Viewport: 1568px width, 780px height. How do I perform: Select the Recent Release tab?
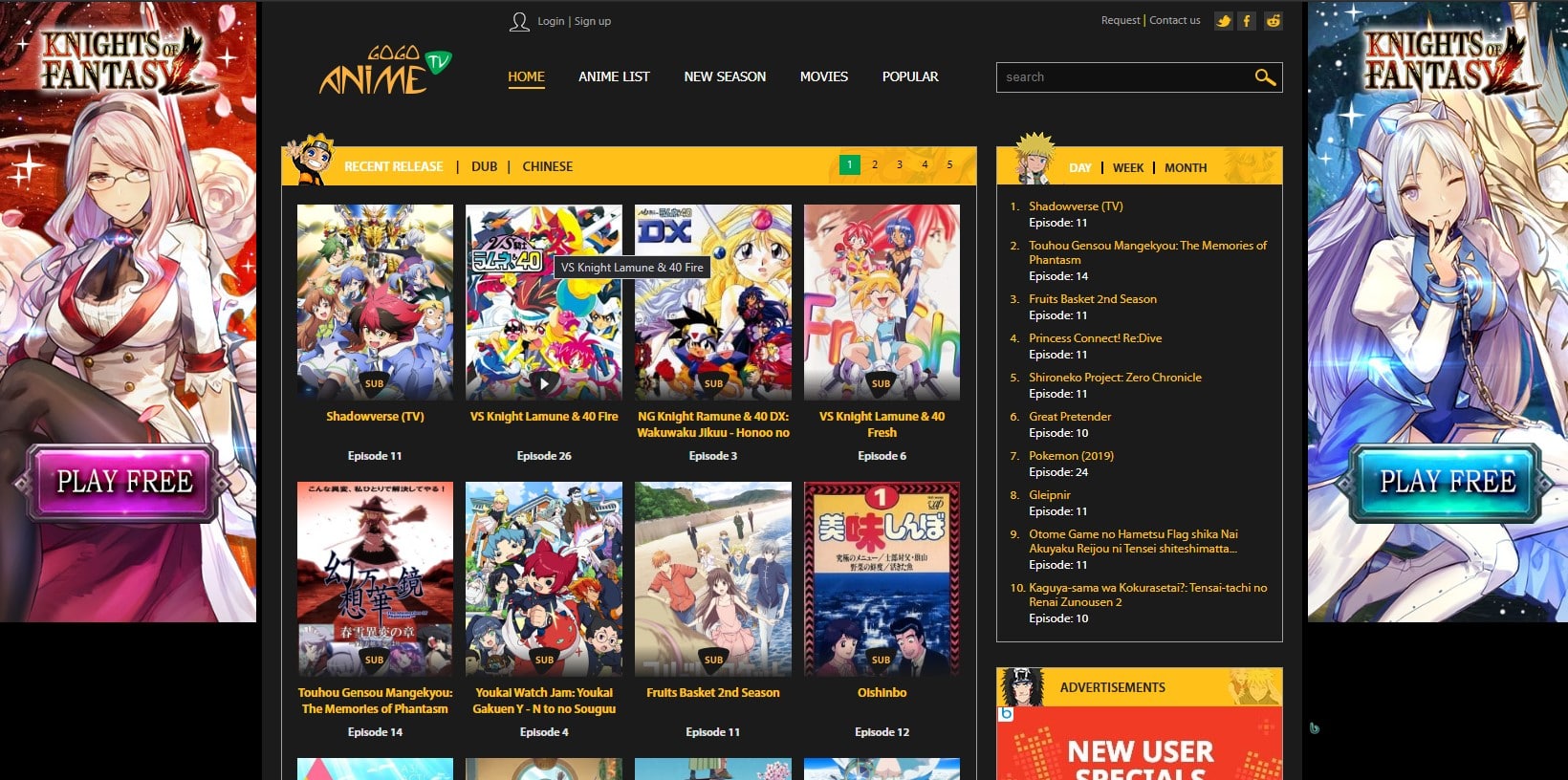[394, 166]
